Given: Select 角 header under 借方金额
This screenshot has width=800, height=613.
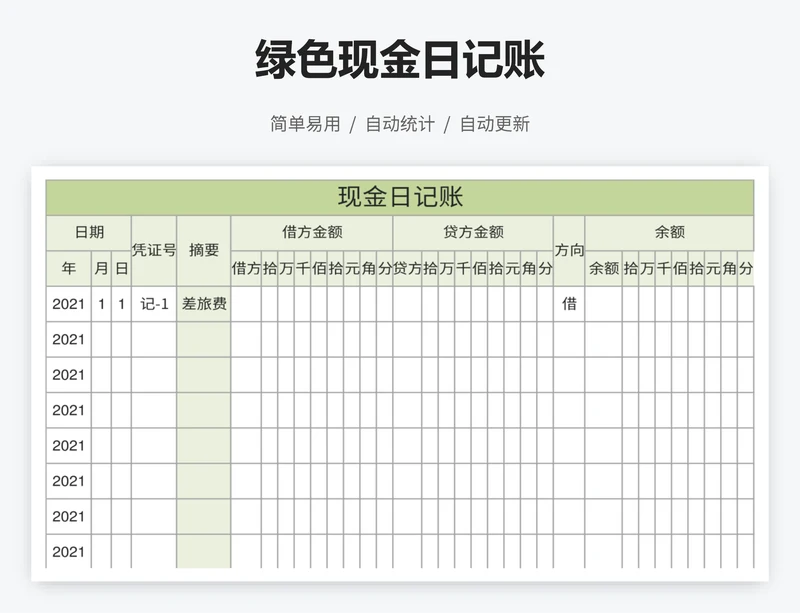Looking at the screenshot, I should click(368, 268).
